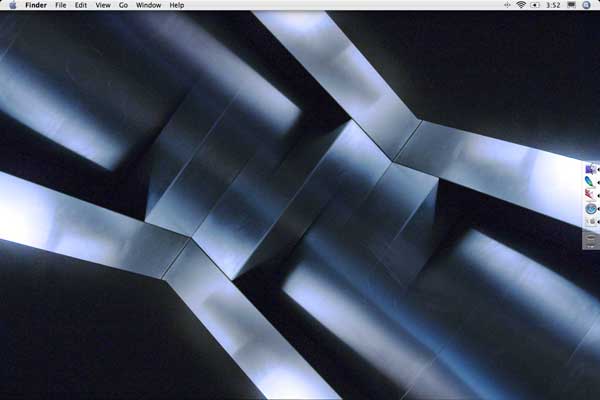Screen dimensions: 600x400
Task: Open the Go menu
Action: point(123,5)
